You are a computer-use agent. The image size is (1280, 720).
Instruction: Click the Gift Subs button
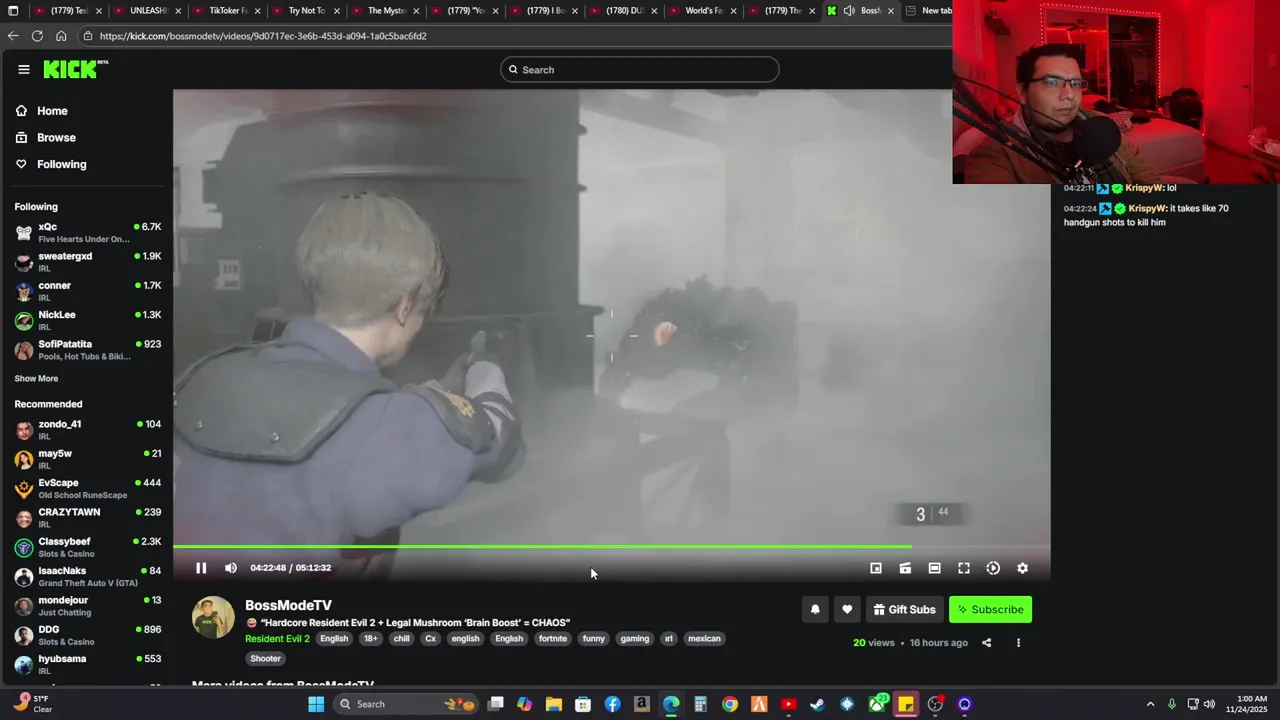point(904,610)
